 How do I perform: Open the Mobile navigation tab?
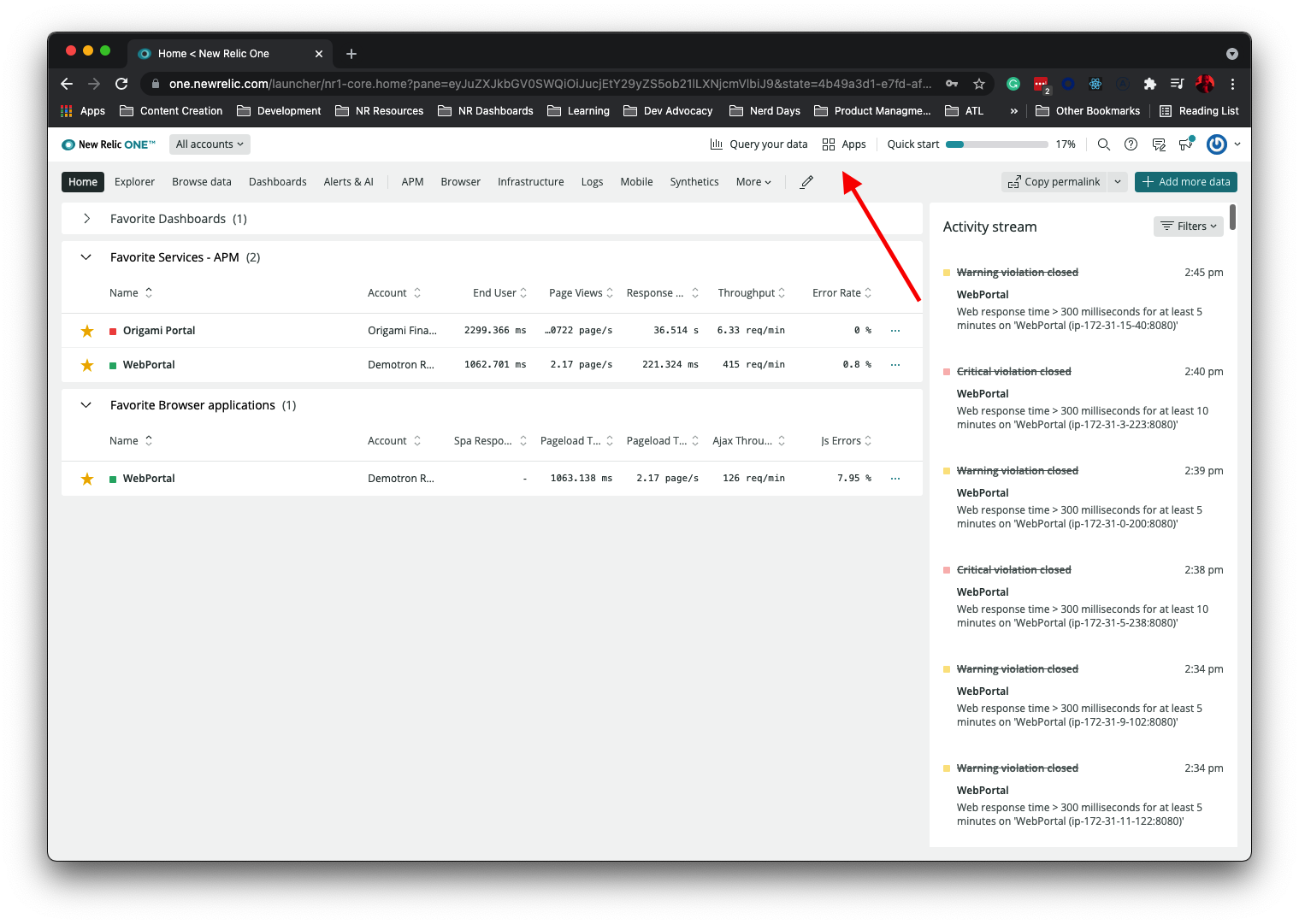[636, 182]
